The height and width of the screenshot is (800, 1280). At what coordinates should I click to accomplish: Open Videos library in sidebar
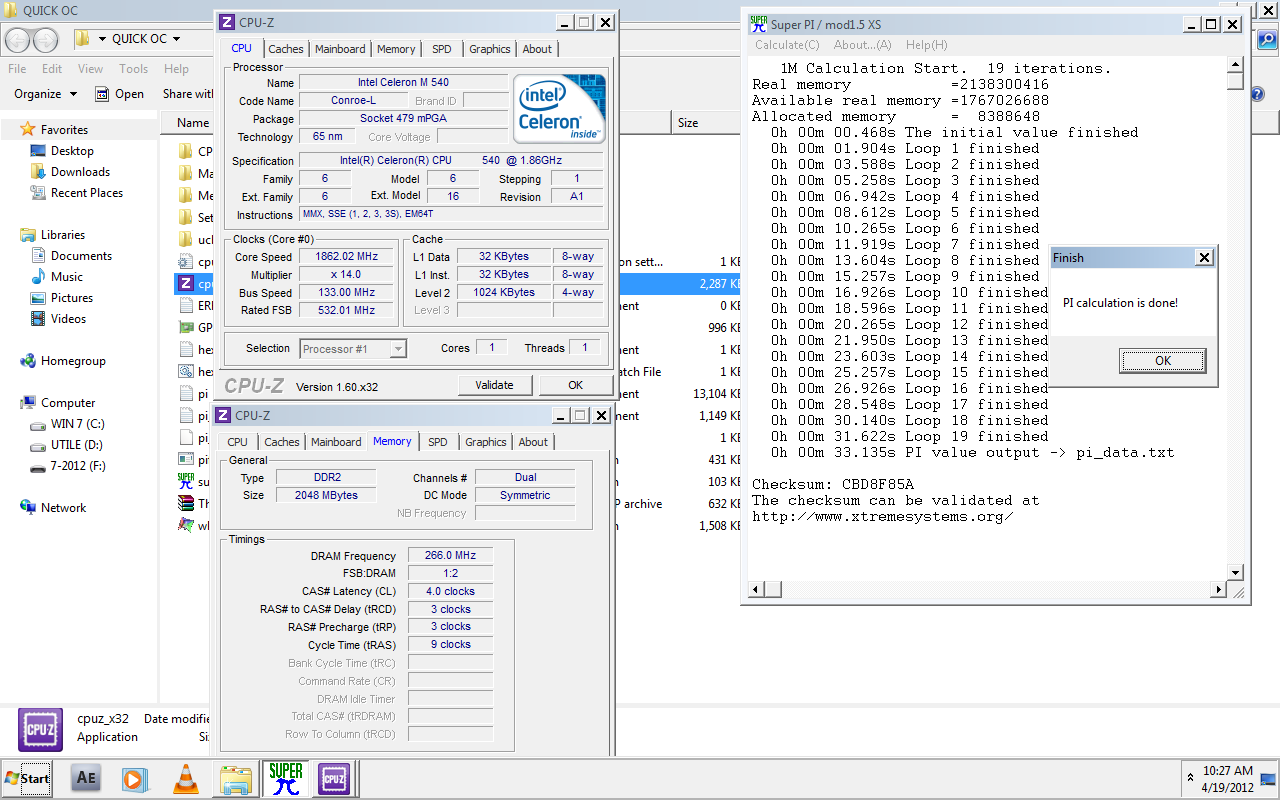click(x=68, y=319)
